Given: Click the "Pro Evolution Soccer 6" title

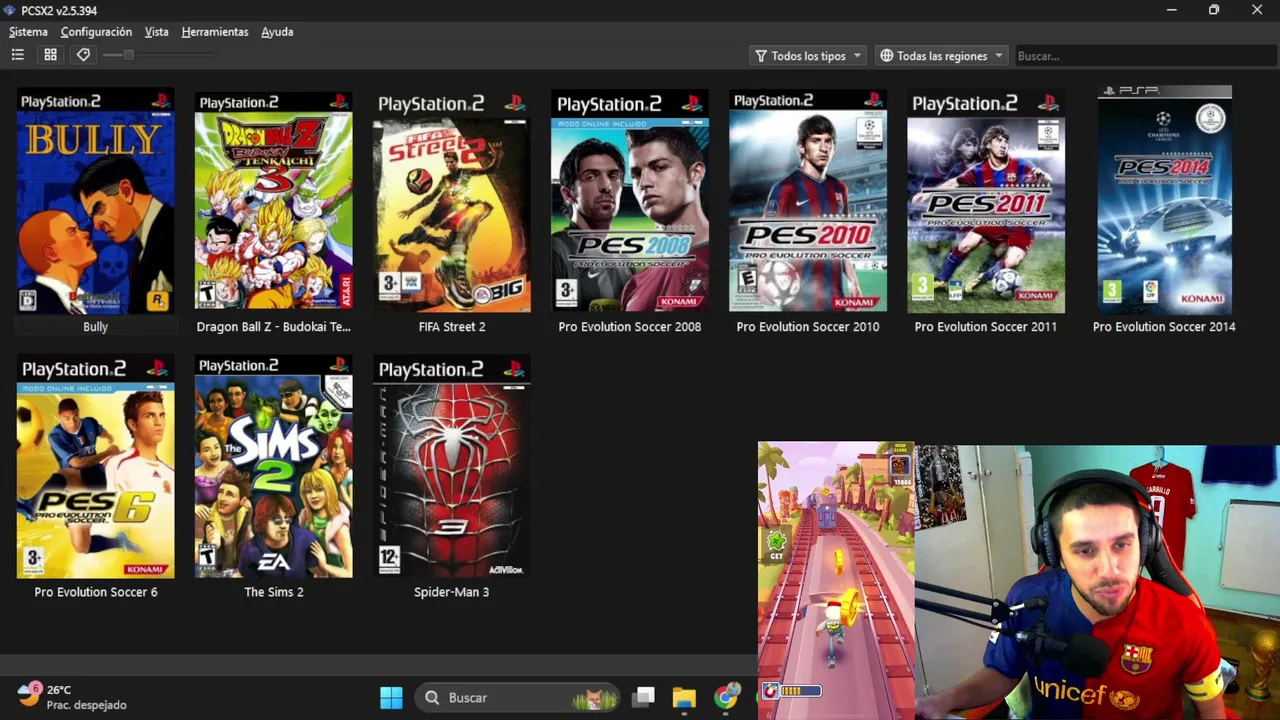Looking at the screenshot, I should pos(95,592).
